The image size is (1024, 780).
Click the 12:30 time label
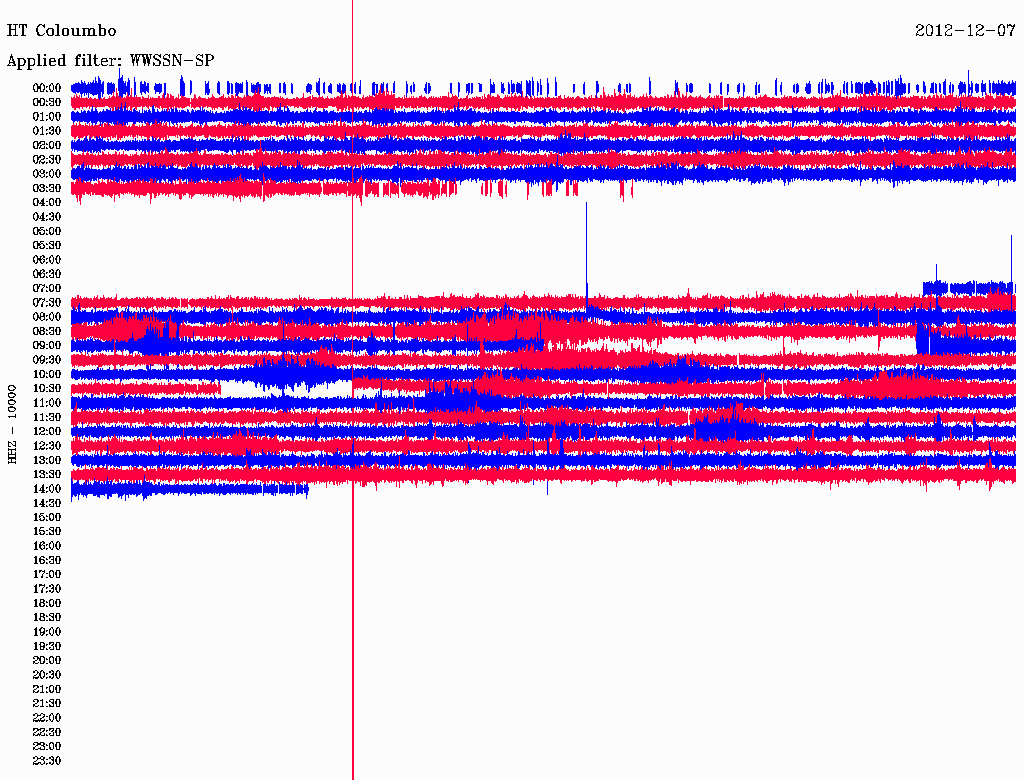coord(47,446)
